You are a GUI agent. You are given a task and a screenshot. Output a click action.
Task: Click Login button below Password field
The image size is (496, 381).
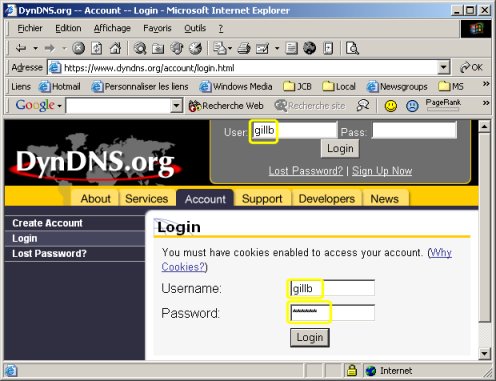(x=310, y=337)
